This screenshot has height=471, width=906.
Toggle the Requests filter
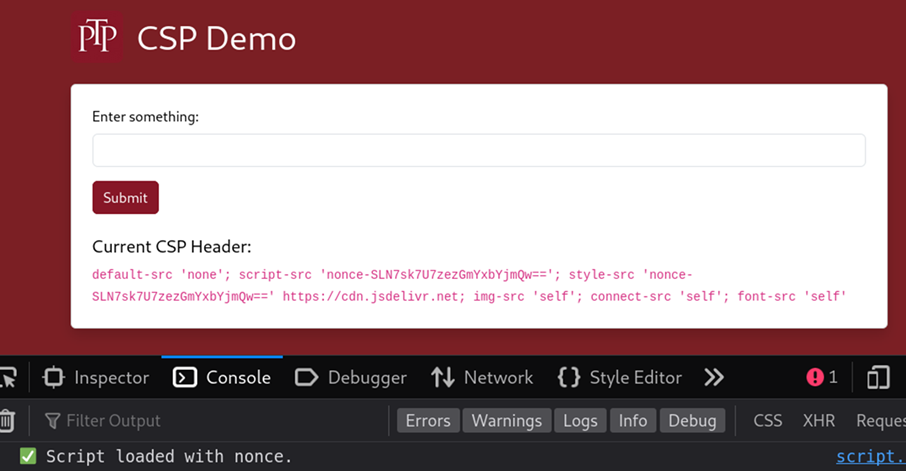880,421
